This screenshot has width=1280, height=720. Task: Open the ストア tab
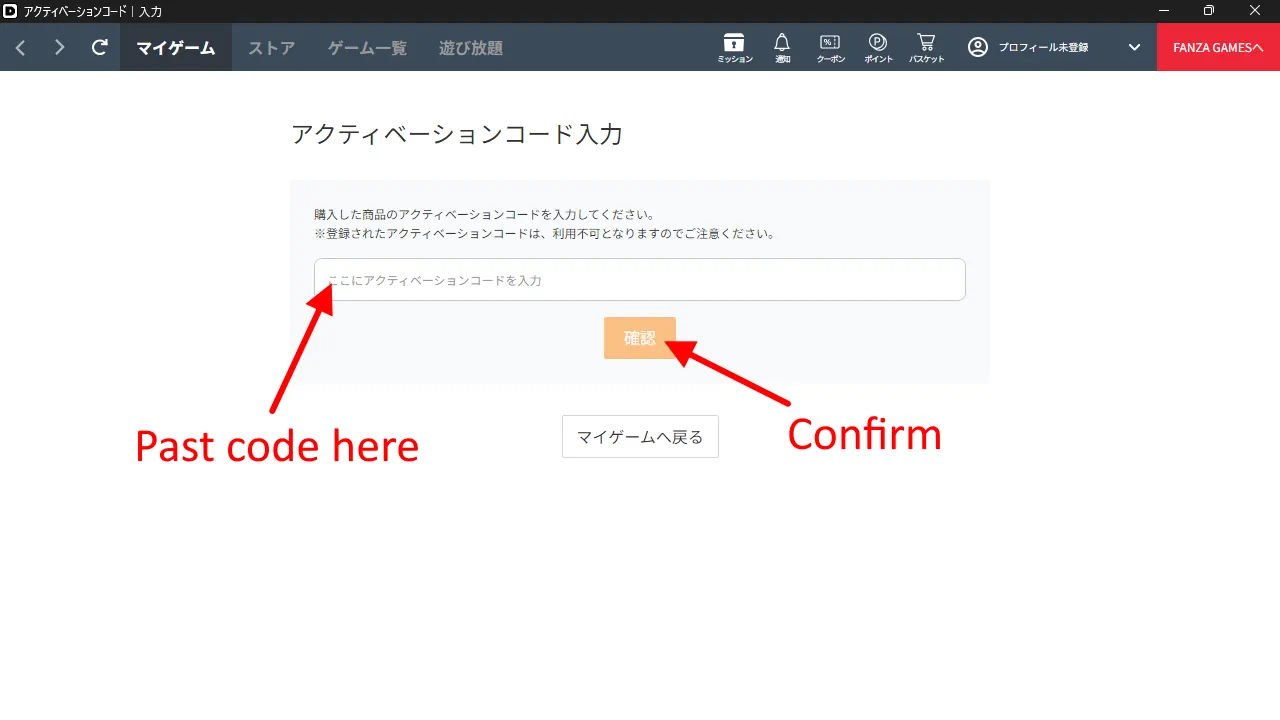point(271,47)
